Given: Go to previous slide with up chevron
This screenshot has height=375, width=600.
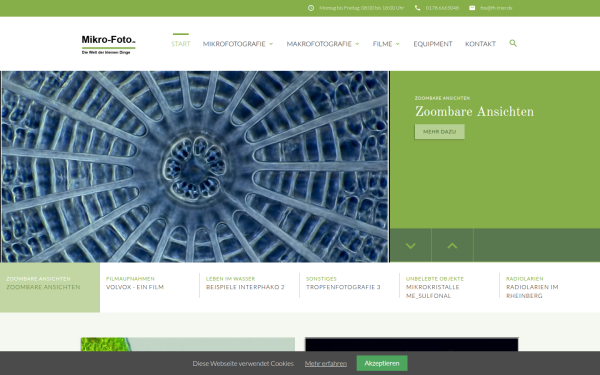Looking at the screenshot, I should point(452,246).
